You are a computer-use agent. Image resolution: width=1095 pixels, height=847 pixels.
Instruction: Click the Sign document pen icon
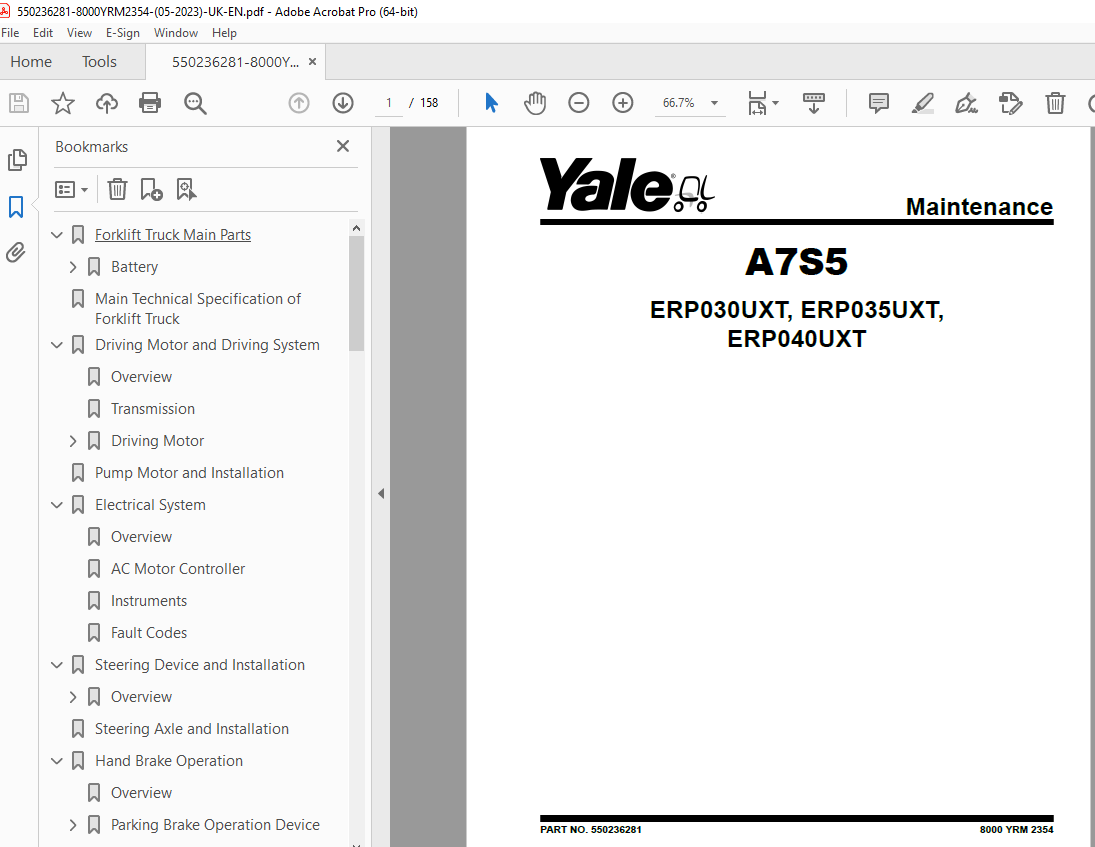point(967,103)
